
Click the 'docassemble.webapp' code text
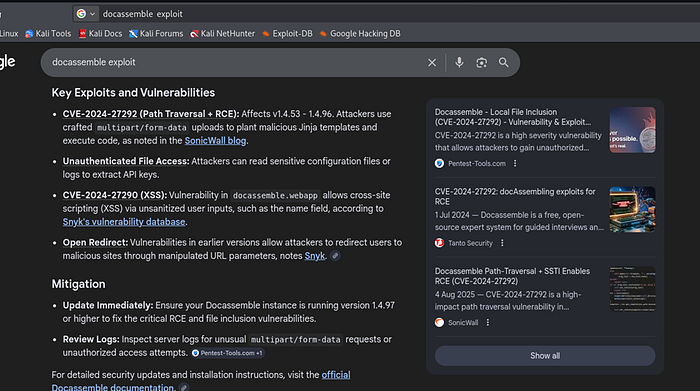point(275,196)
